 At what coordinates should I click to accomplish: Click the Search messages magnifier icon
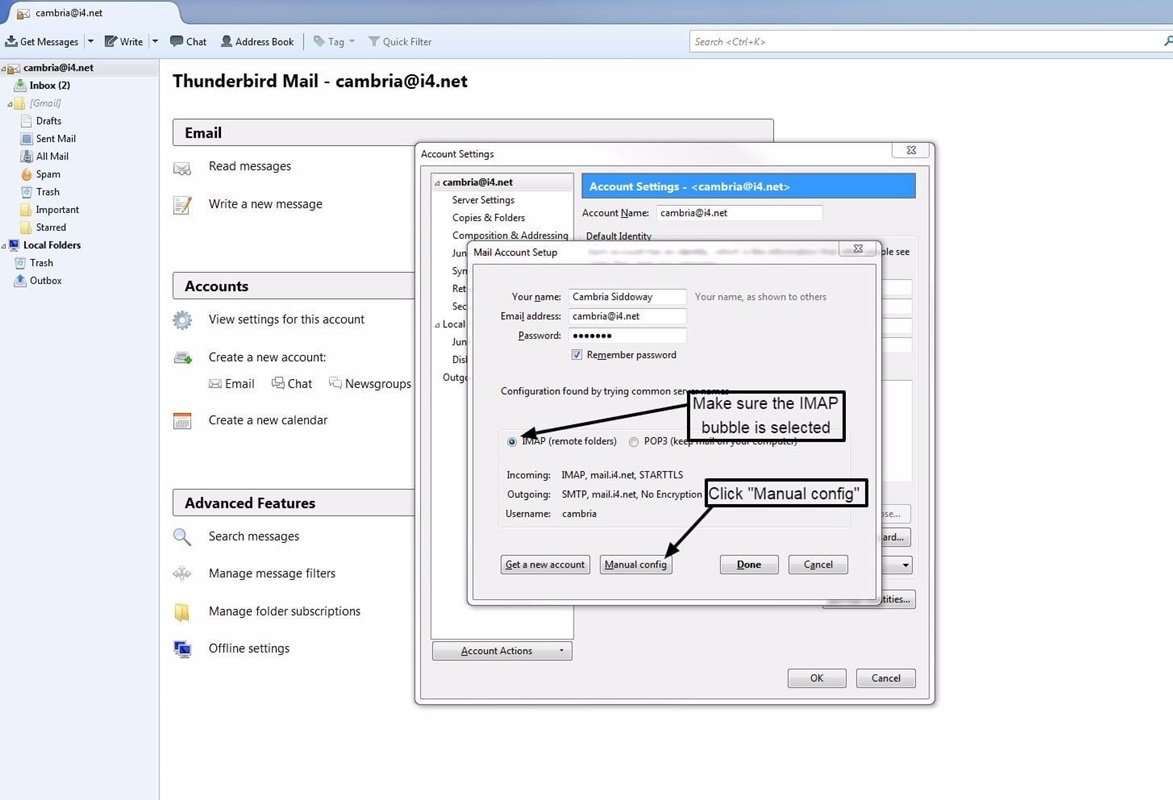[182, 537]
